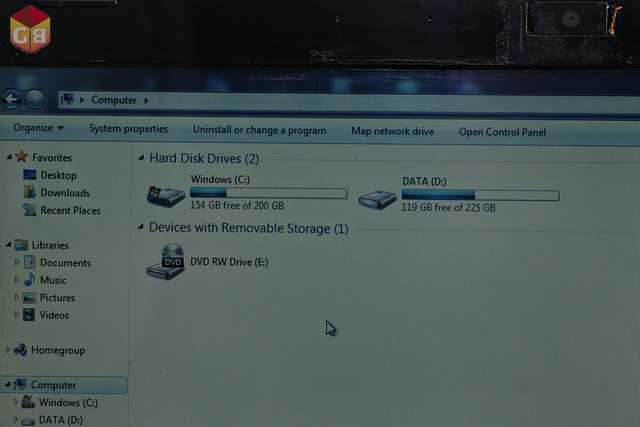Expand the Homegroup node

(x=8, y=349)
